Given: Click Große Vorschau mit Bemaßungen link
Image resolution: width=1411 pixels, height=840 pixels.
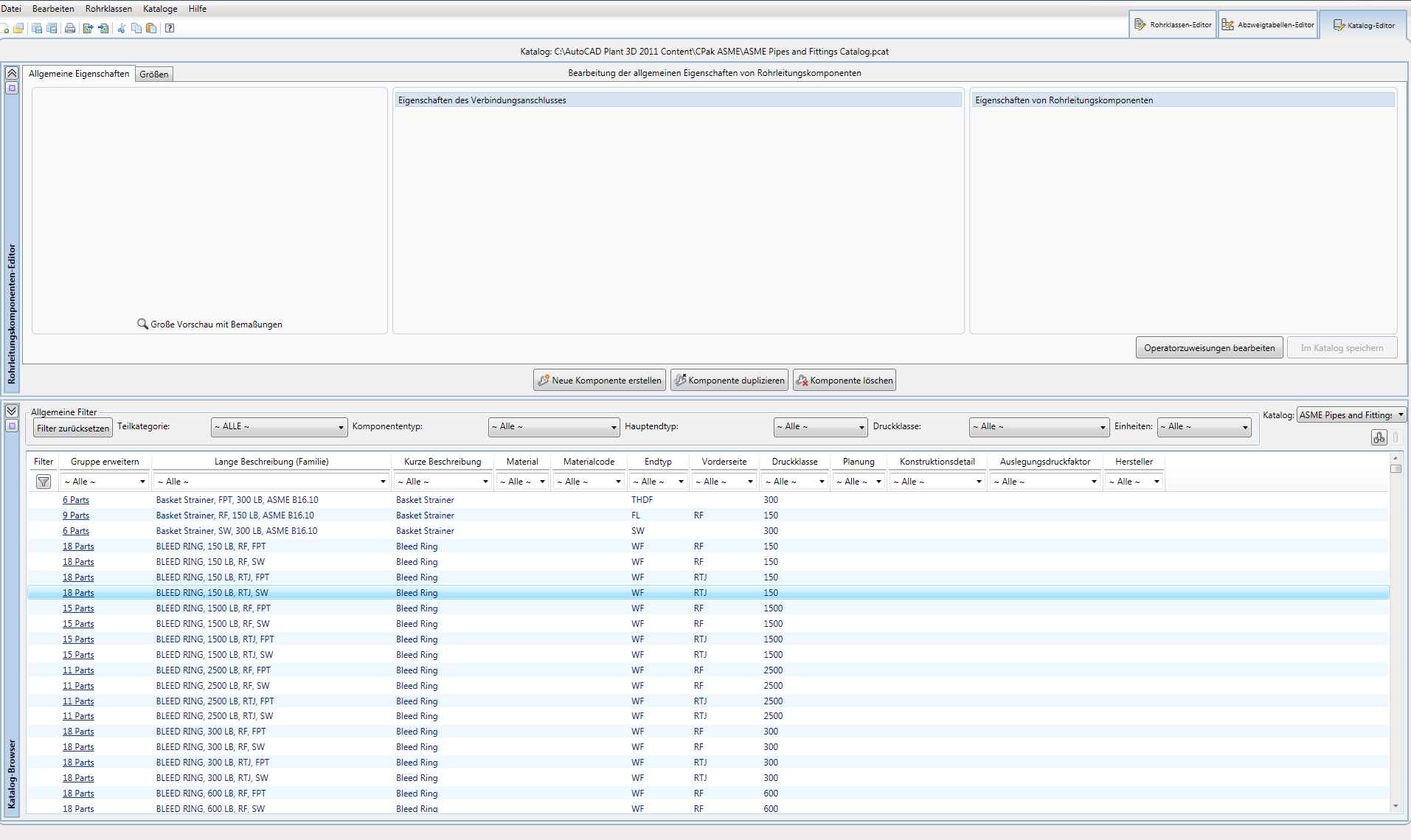Looking at the screenshot, I should 216,324.
